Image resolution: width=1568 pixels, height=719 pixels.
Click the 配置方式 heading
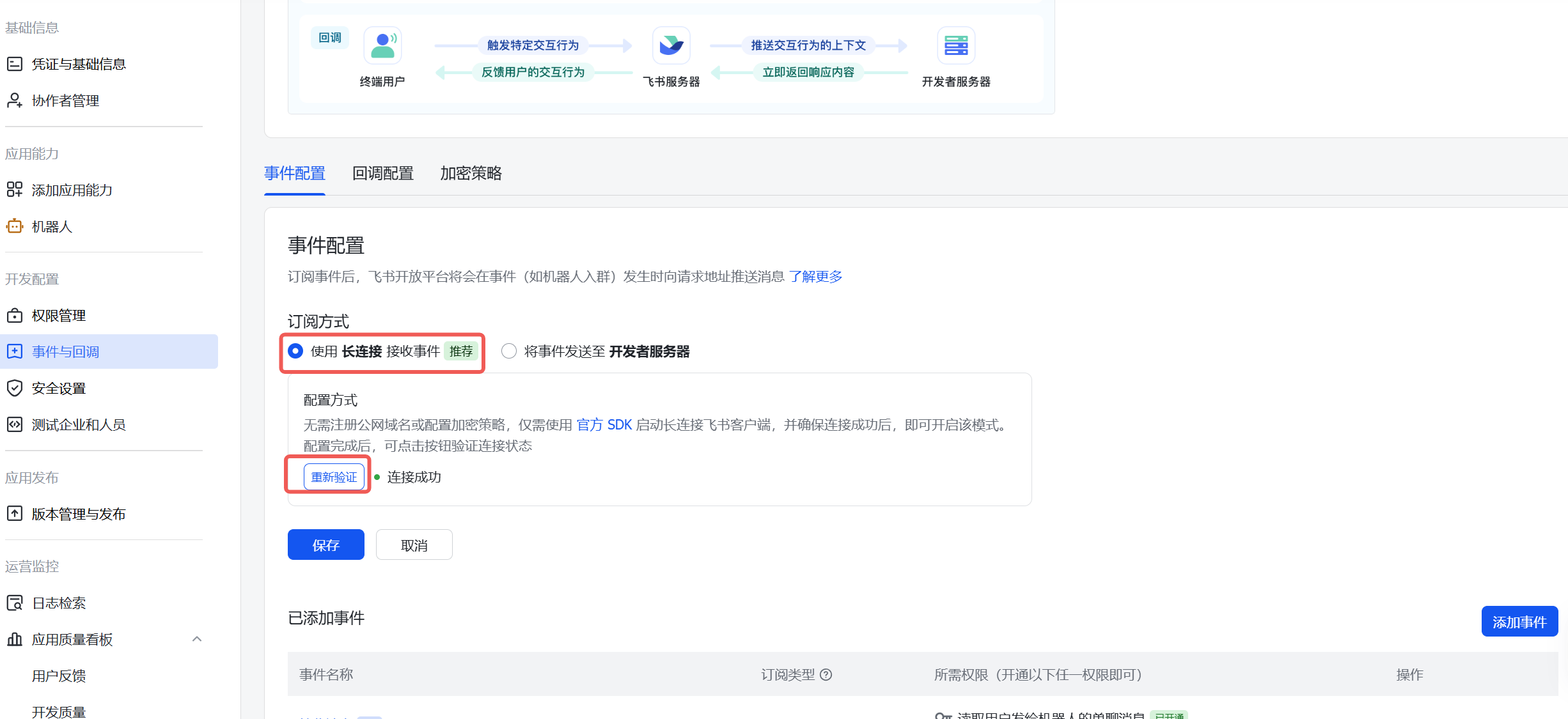coord(331,399)
